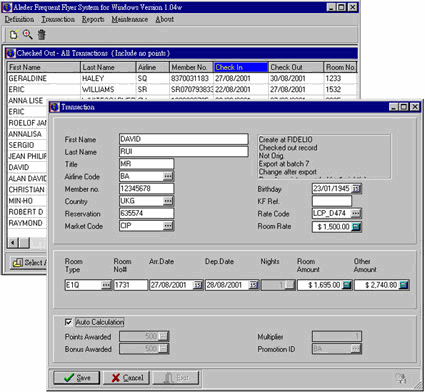425x392 pixels.
Task: Click the 30/08/2001 check out cell
Action: [296, 78]
